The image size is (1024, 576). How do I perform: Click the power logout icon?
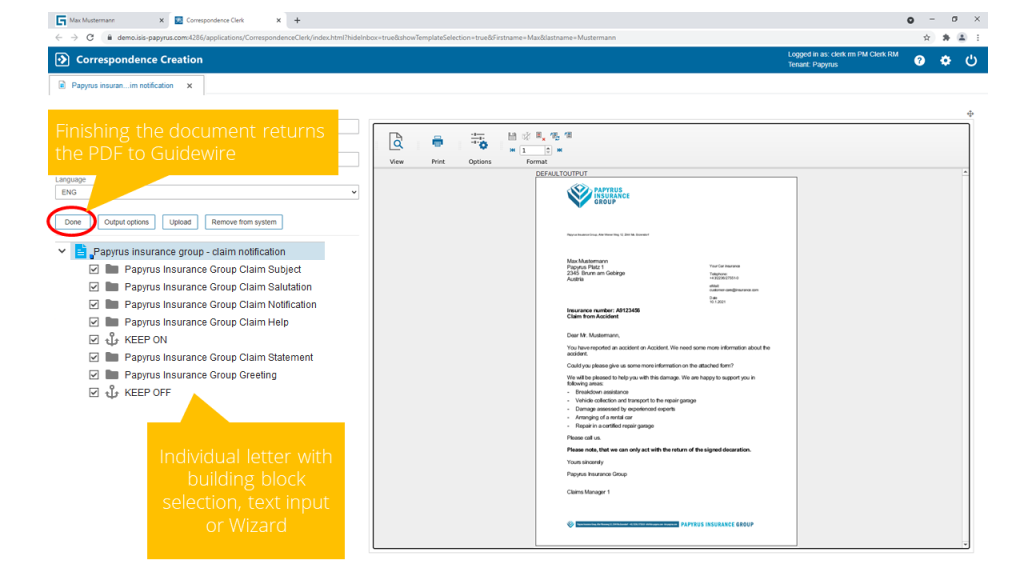tap(971, 61)
